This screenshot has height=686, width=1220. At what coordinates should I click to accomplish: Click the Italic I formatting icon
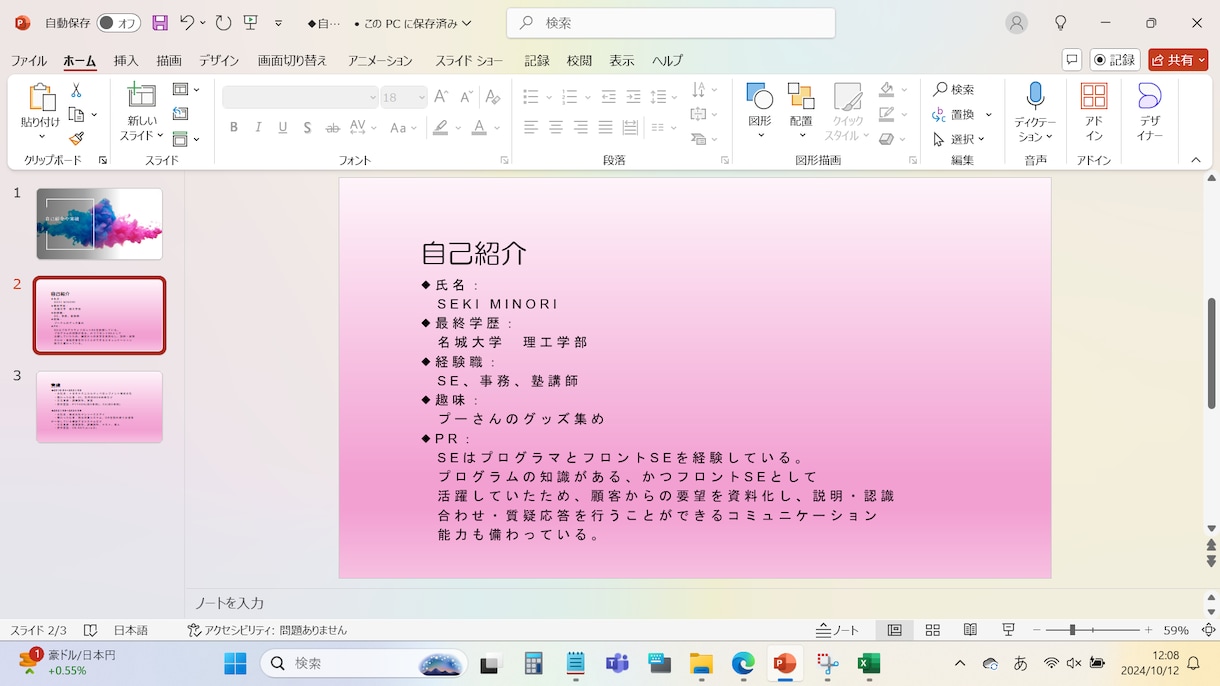point(258,127)
